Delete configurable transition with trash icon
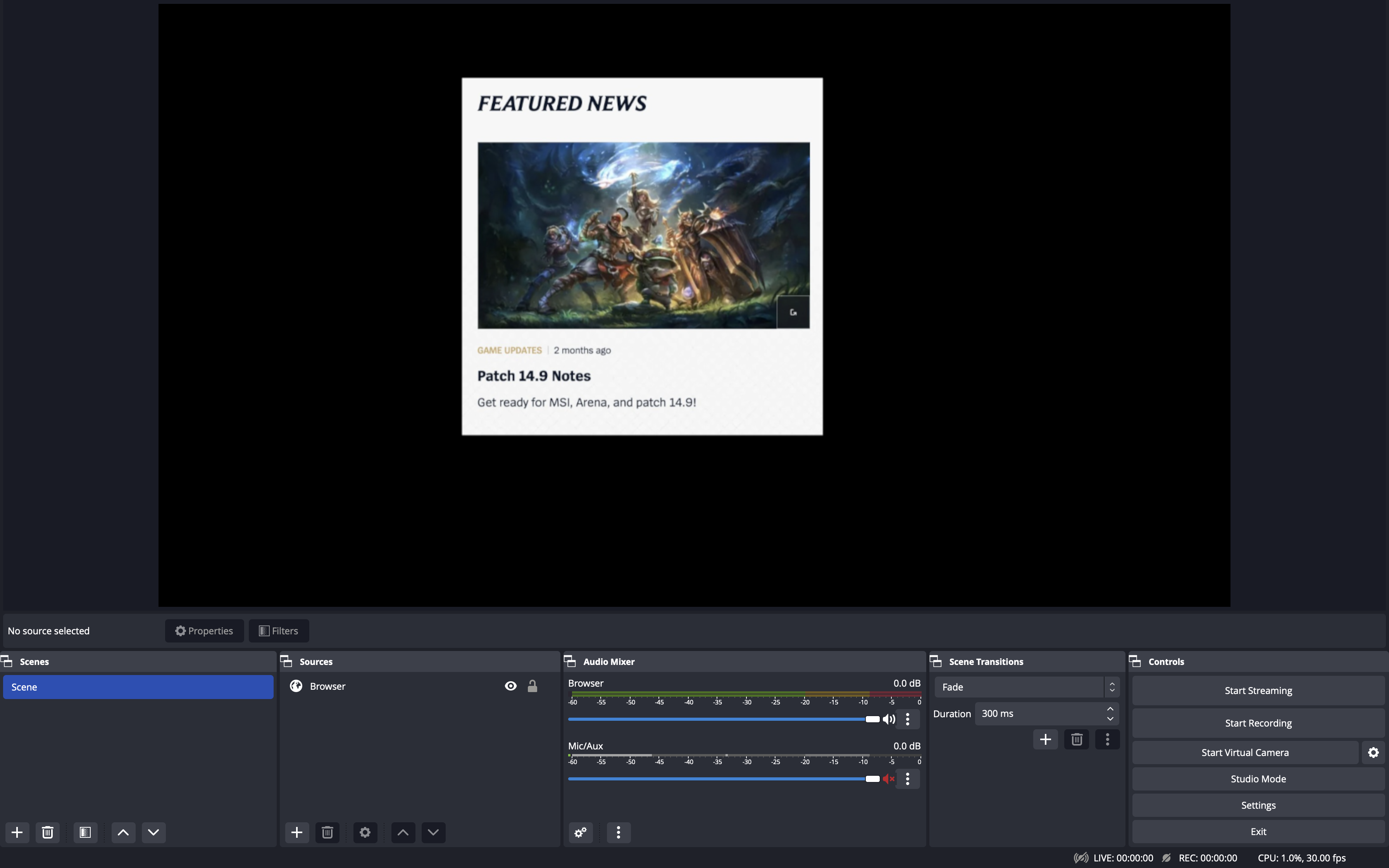 (1076, 739)
